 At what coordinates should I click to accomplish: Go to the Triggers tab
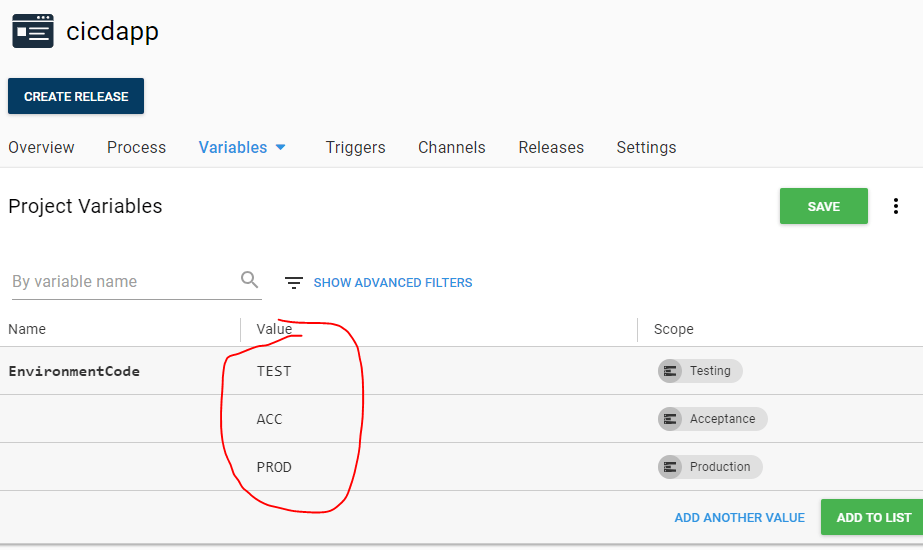[355, 147]
